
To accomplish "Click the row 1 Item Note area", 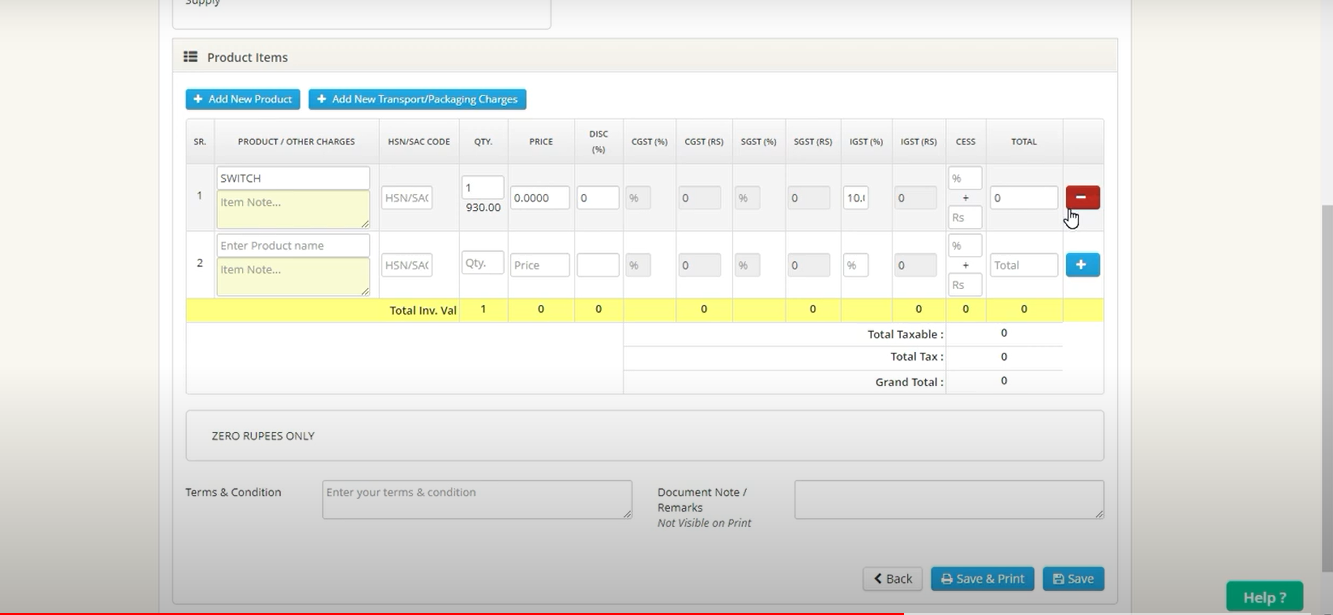I will click(x=293, y=209).
